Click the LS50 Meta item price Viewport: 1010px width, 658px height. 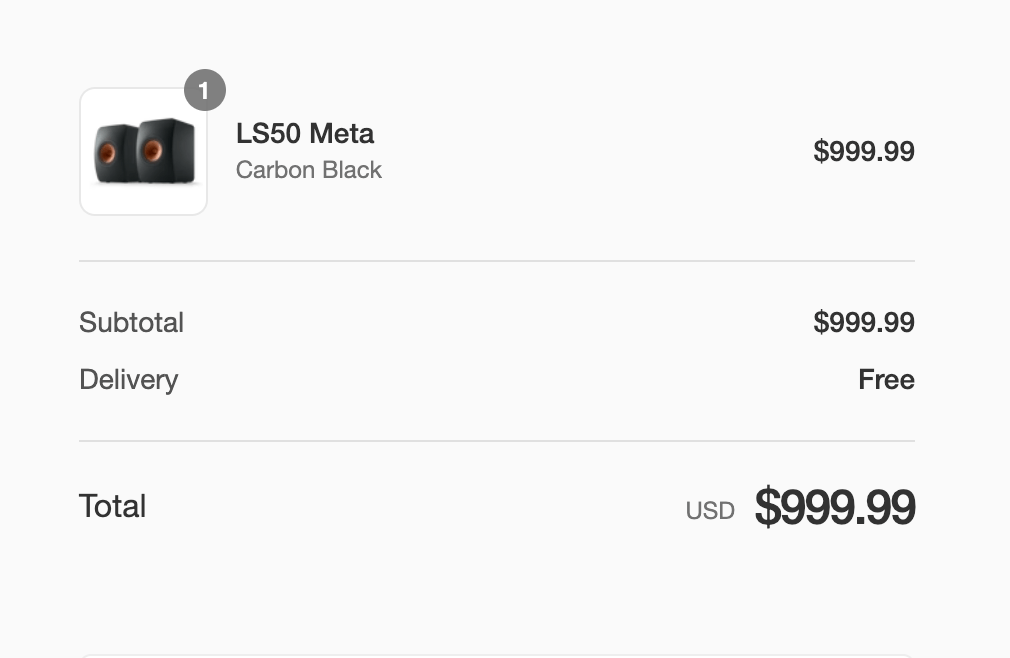(x=863, y=151)
